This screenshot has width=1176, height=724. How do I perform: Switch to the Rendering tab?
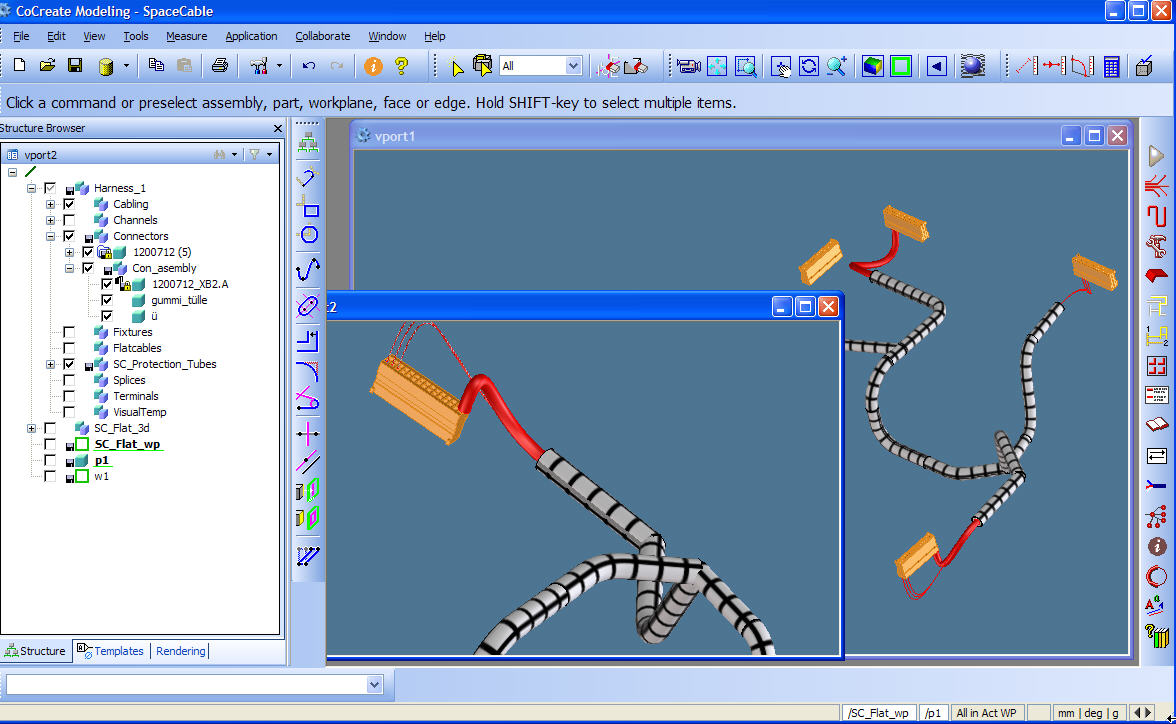coord(180,651)
